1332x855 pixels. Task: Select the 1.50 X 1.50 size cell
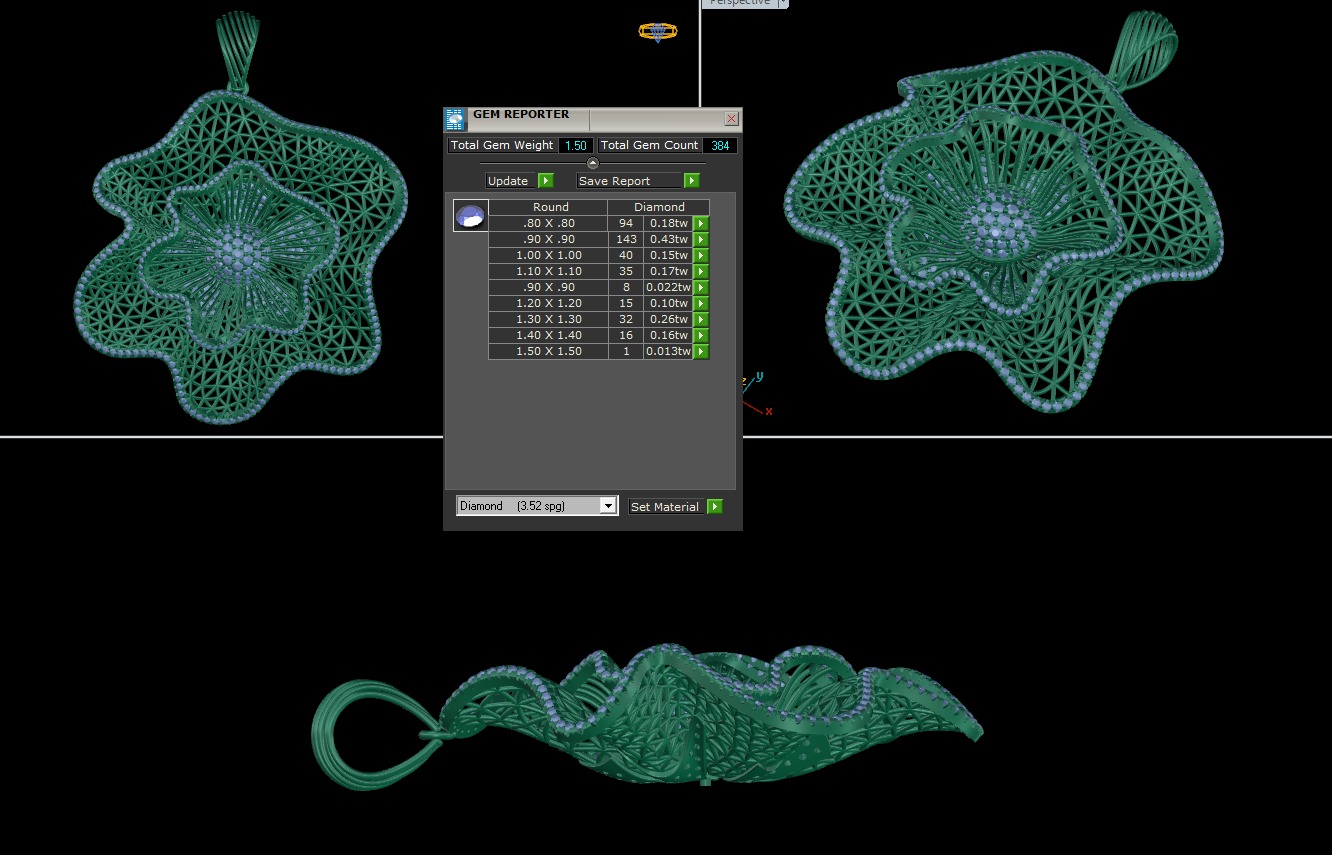pyautogui.click(x=548, y=351)
